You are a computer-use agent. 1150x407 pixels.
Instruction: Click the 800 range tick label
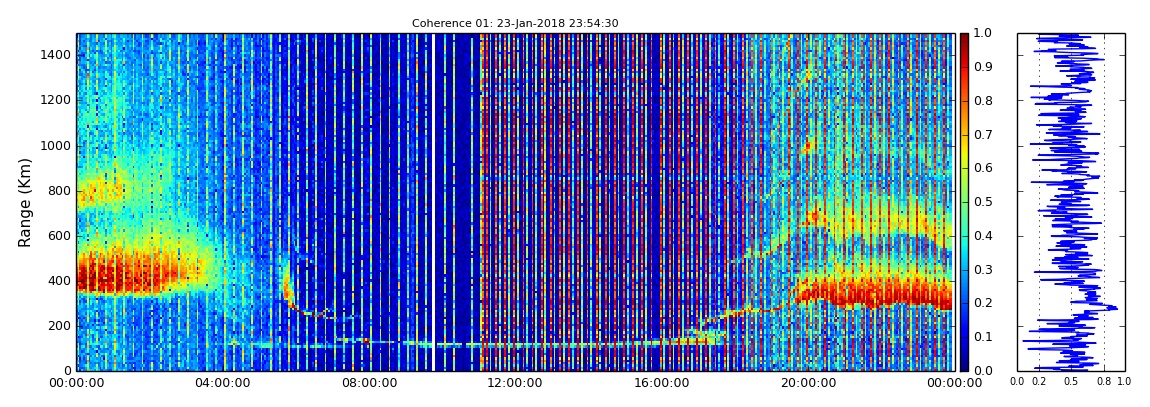[61, 191]
